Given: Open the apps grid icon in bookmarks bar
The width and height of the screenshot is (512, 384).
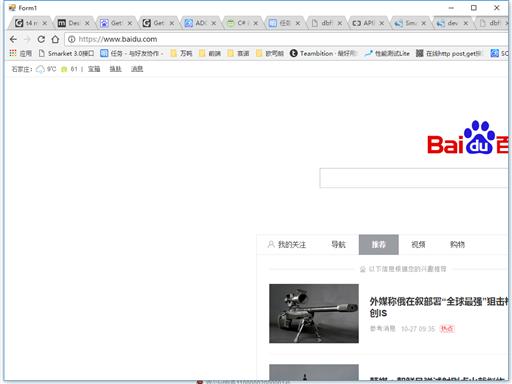Looking at the screenshot, I should [x=13, y=53].
